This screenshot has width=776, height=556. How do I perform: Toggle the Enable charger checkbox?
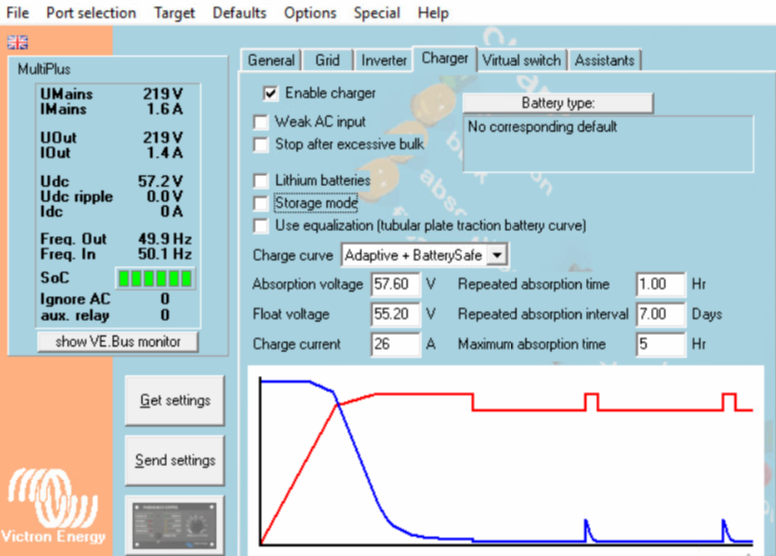point(271,93)
